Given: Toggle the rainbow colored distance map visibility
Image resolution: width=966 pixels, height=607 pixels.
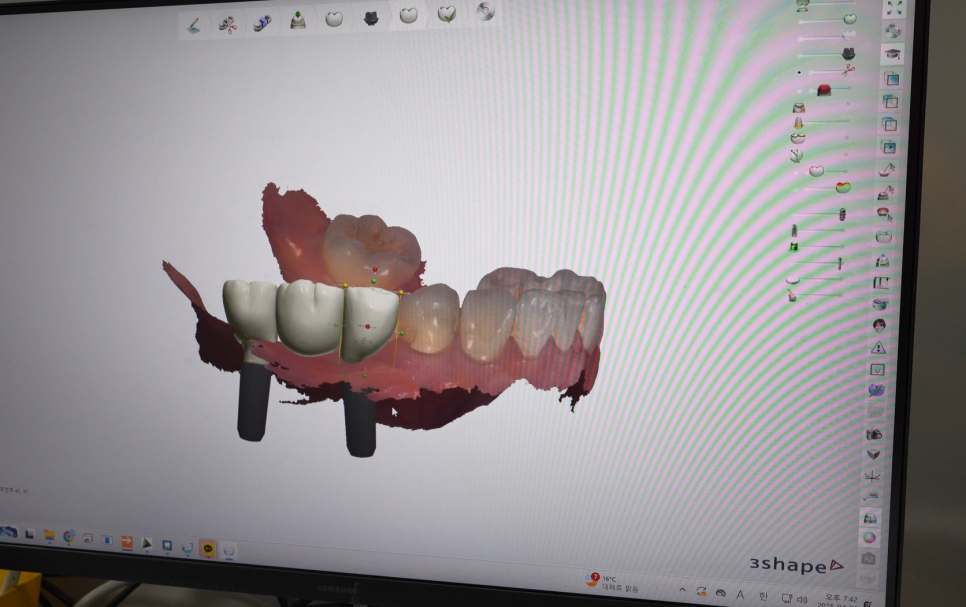Looking at the screenshot, I should (x=842, y=187).
